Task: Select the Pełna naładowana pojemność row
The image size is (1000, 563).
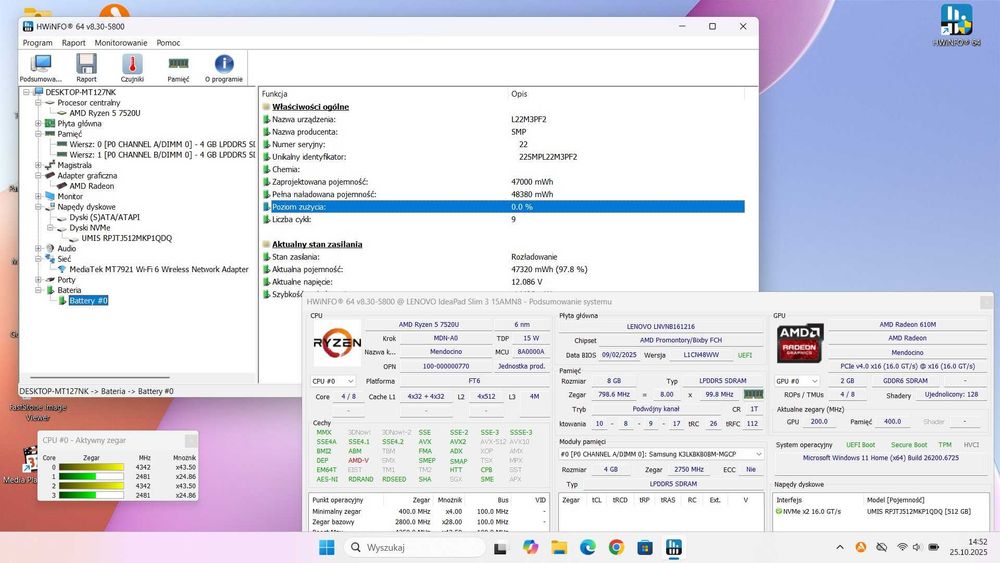Action: click(503, 194)
